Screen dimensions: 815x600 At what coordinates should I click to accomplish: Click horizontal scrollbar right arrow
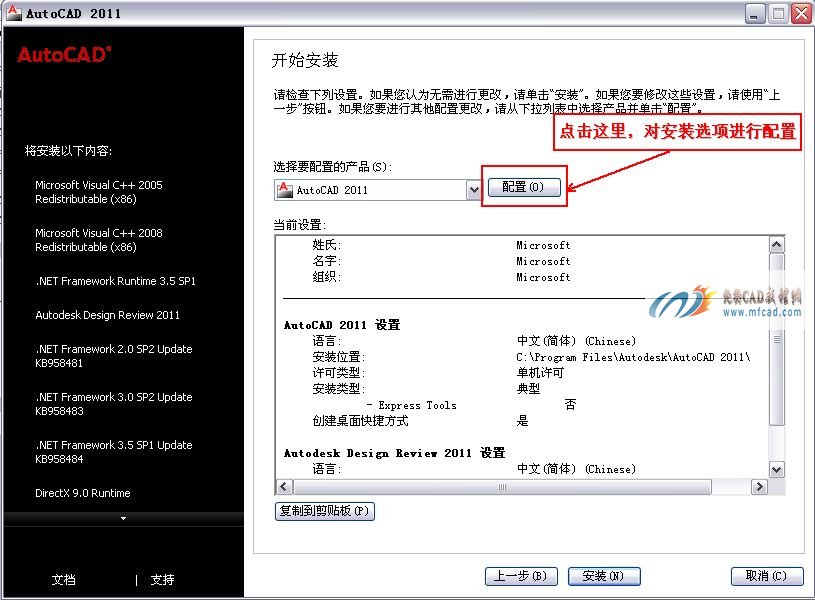[x=759, y=487]
